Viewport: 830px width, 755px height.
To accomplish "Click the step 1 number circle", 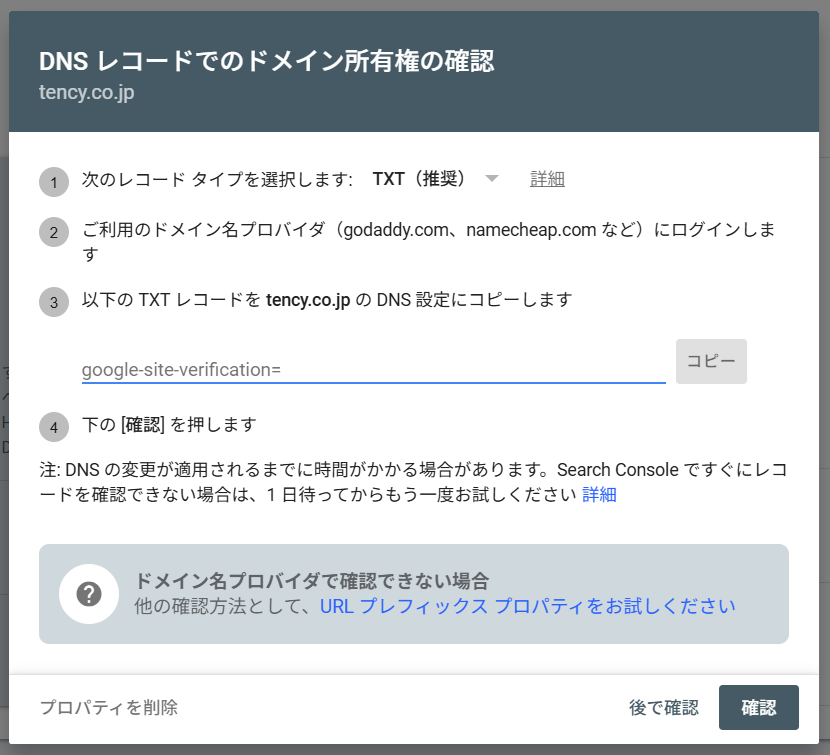I will (54, 183).
